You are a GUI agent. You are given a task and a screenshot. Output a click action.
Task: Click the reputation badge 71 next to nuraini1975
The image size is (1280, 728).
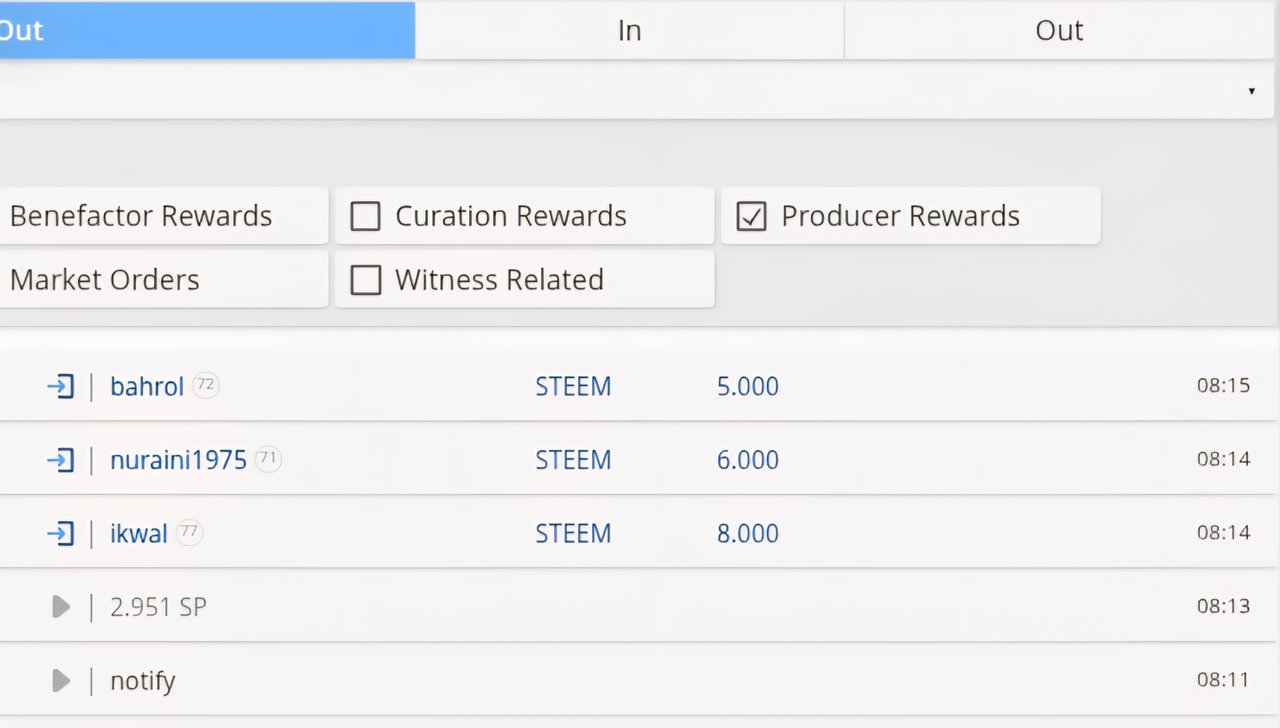tap(268, 459)
